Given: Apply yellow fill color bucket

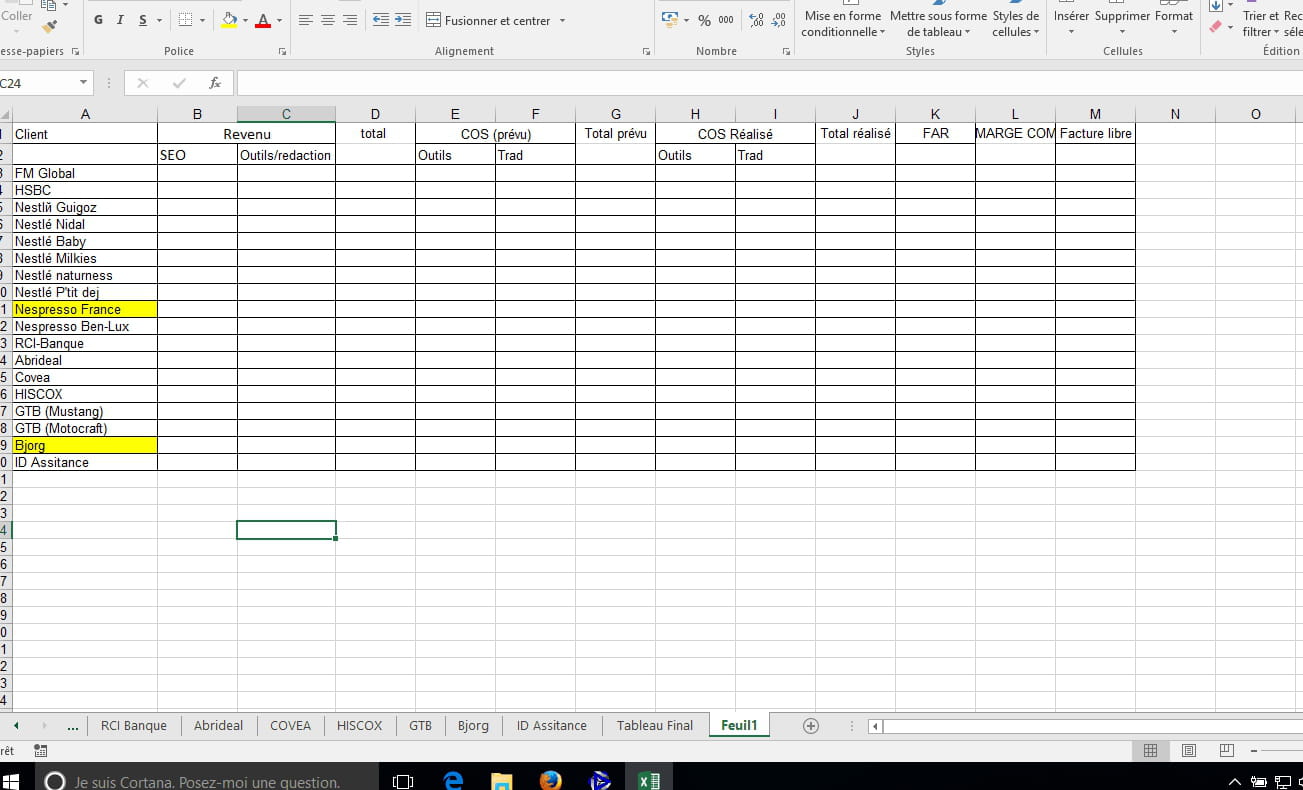Looking at the screenshot, I should tap(230, 20).
